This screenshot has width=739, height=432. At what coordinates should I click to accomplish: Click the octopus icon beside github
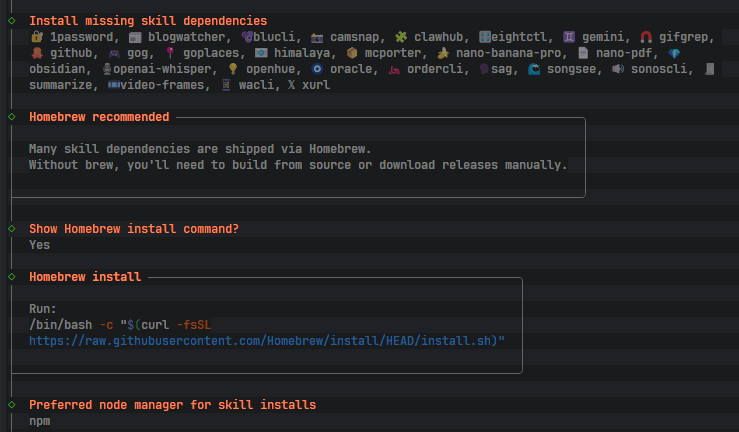click(36, 52)
